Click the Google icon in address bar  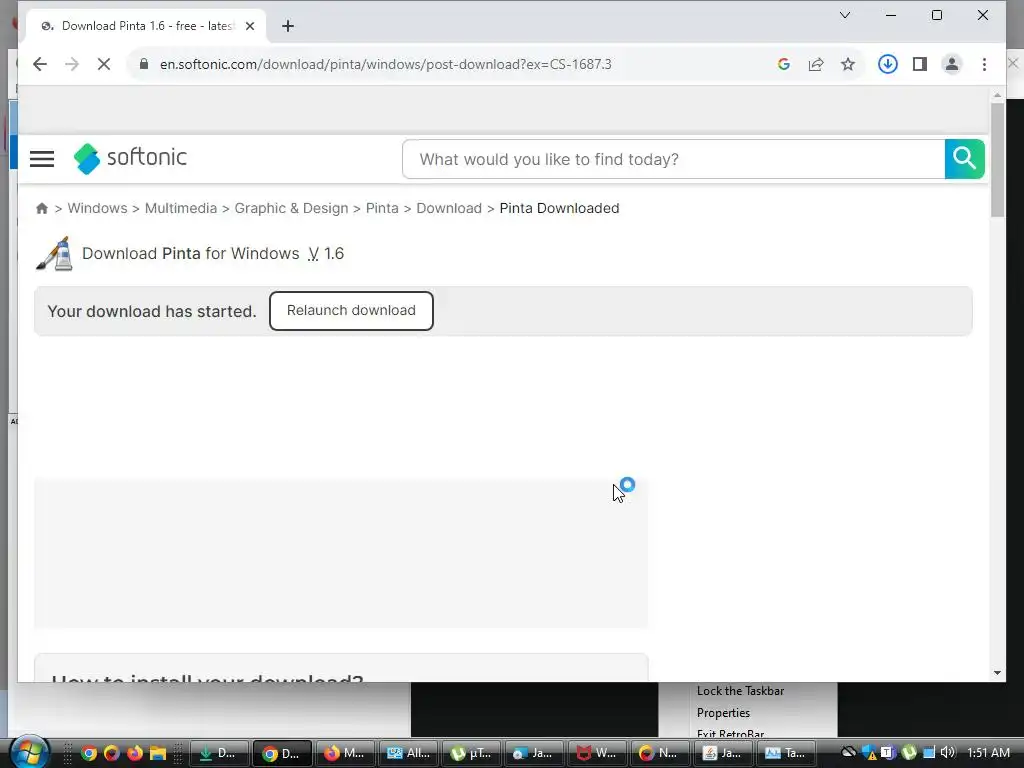click(784, 64)
